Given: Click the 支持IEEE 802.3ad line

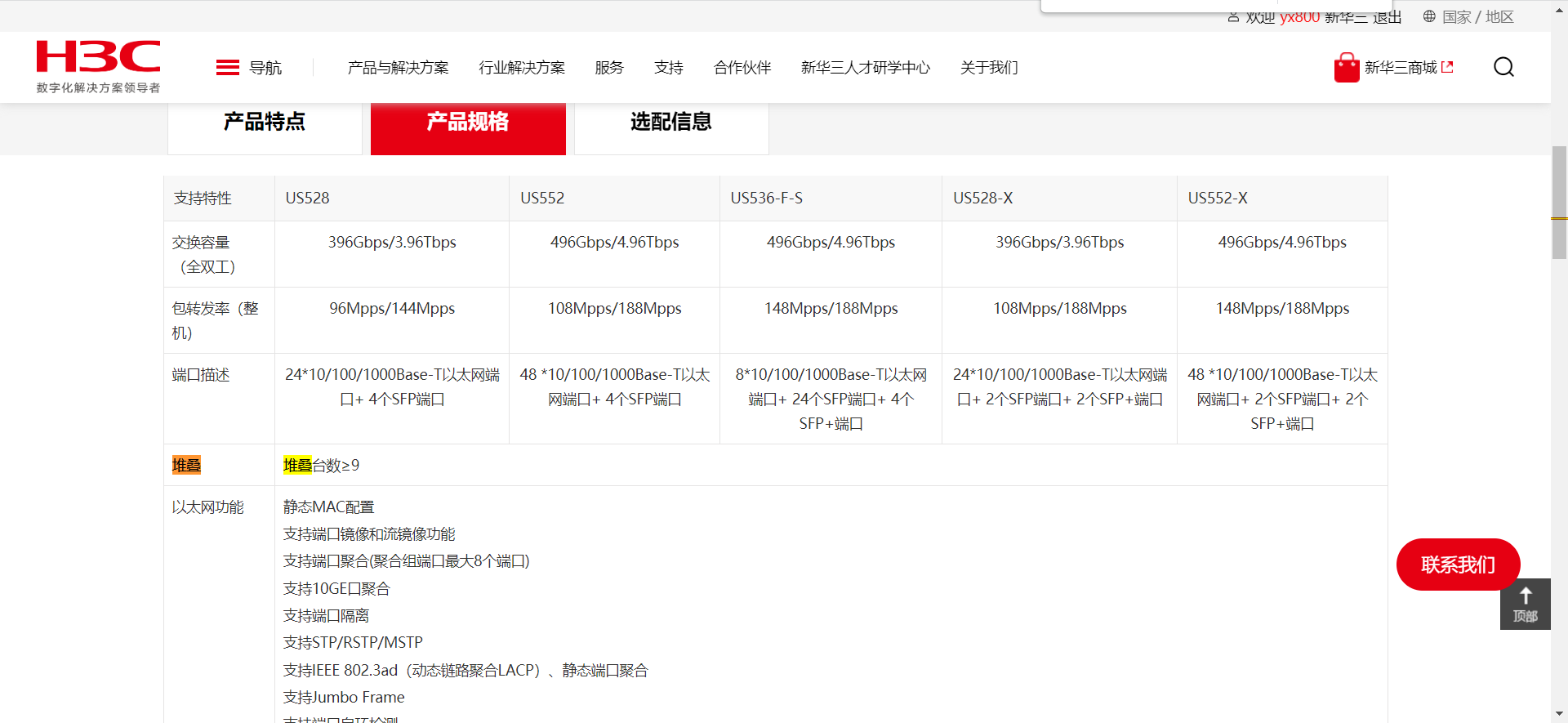Looking at the screenshot, I should (x=465, y=671).
